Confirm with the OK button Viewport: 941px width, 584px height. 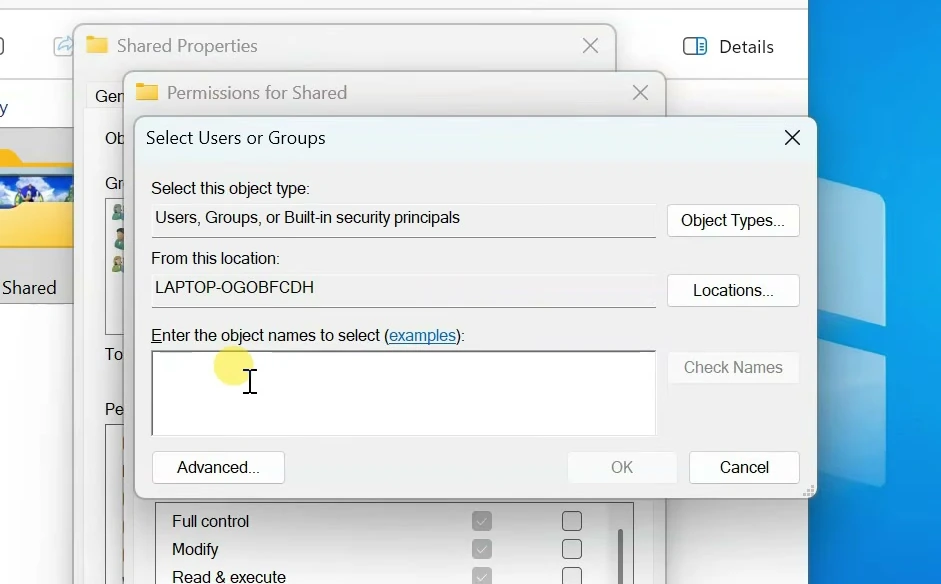622,468
